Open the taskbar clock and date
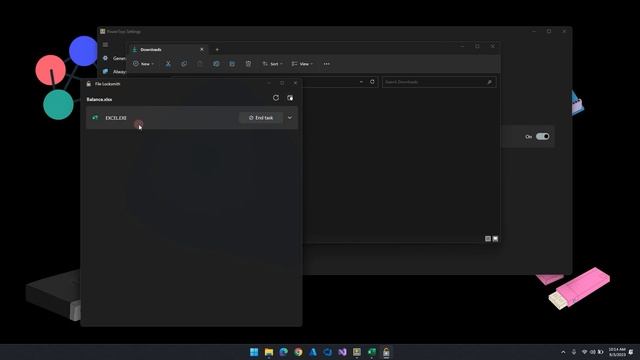640x360 pixels. tap(617, 352)
